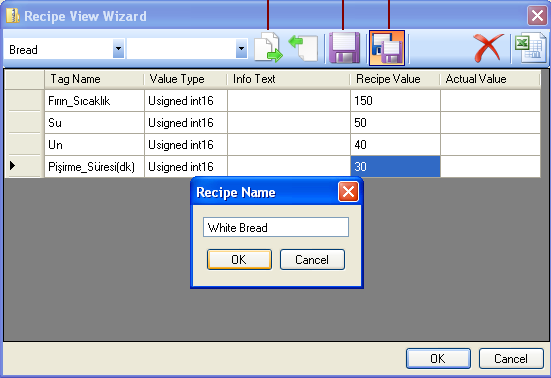Click the Actual Value column header

490,79
